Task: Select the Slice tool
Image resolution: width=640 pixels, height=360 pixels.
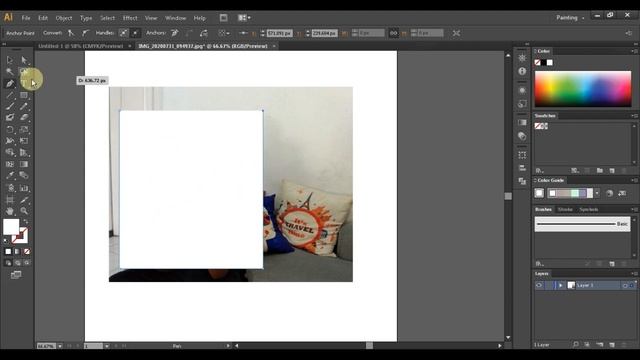Action: [x=24, y=200]
